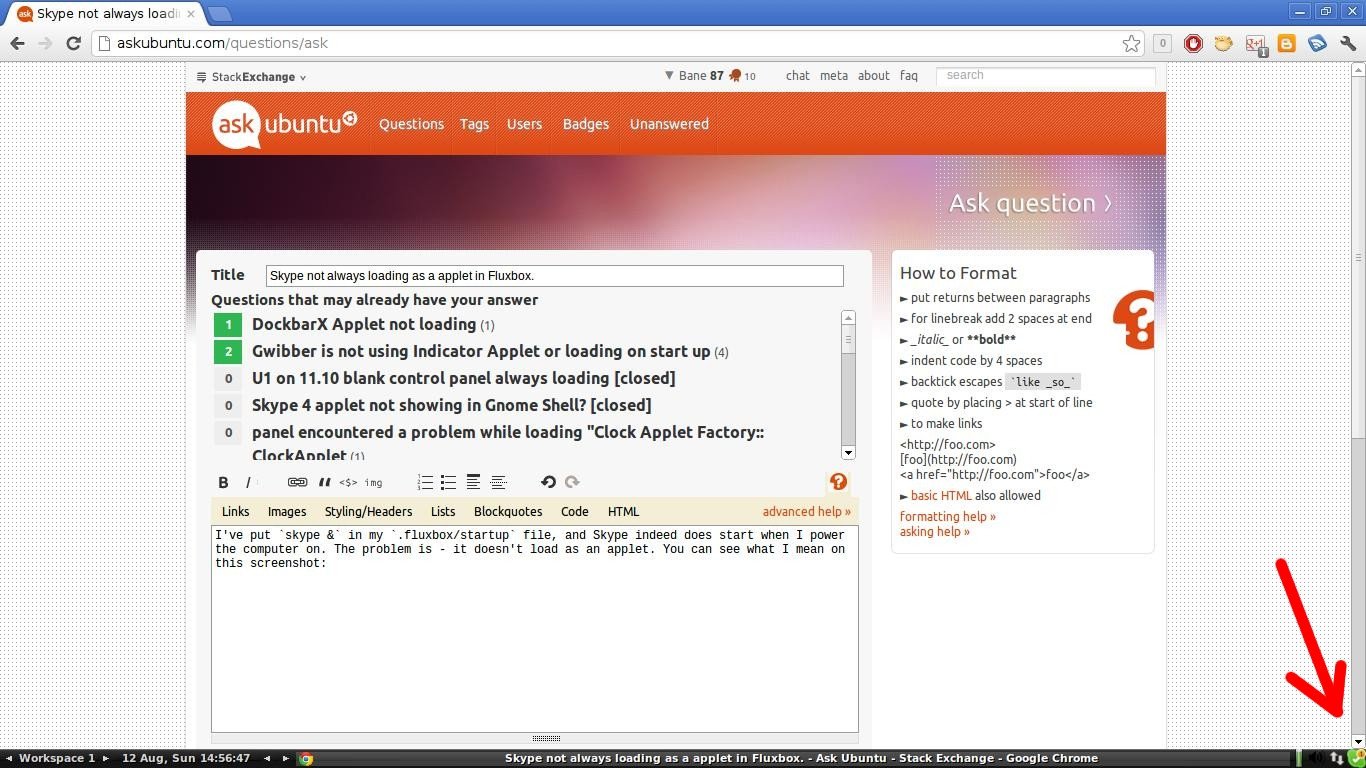Insert a blockquote with the quote icon
This screenshot has width=1366, height=768.
[324, 482]
